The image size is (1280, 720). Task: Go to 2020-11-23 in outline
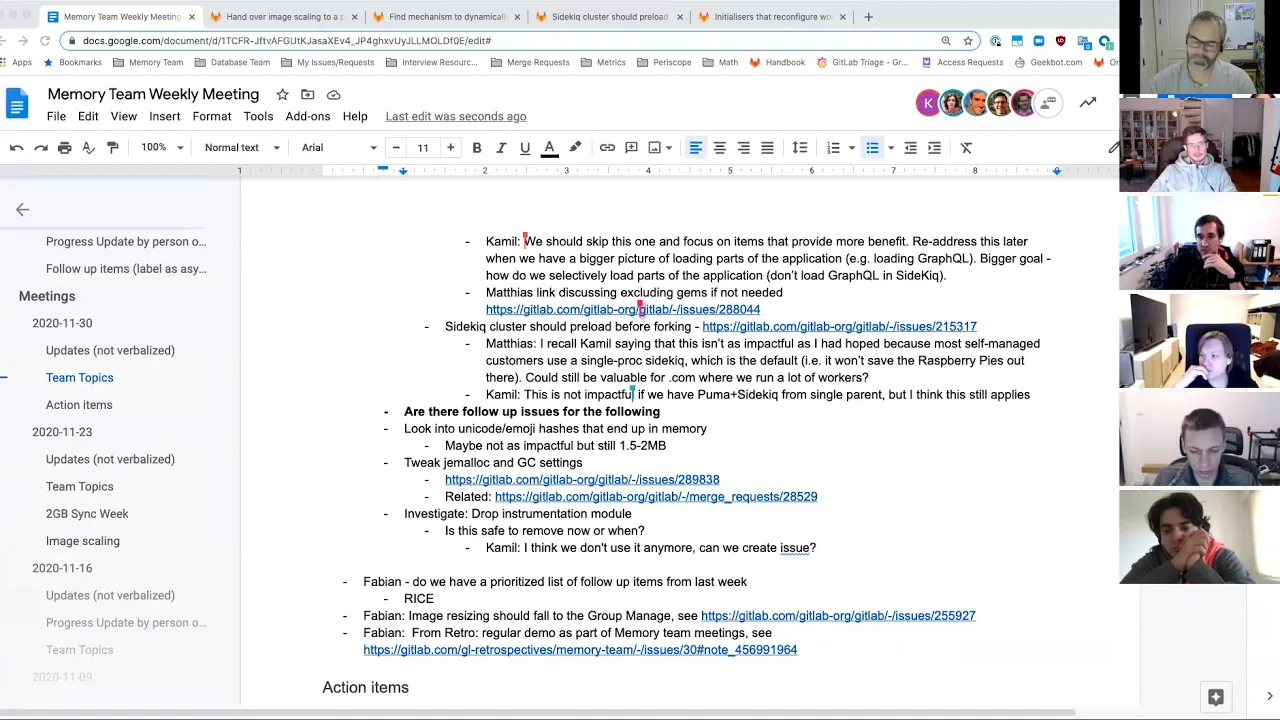coord(62,432)
